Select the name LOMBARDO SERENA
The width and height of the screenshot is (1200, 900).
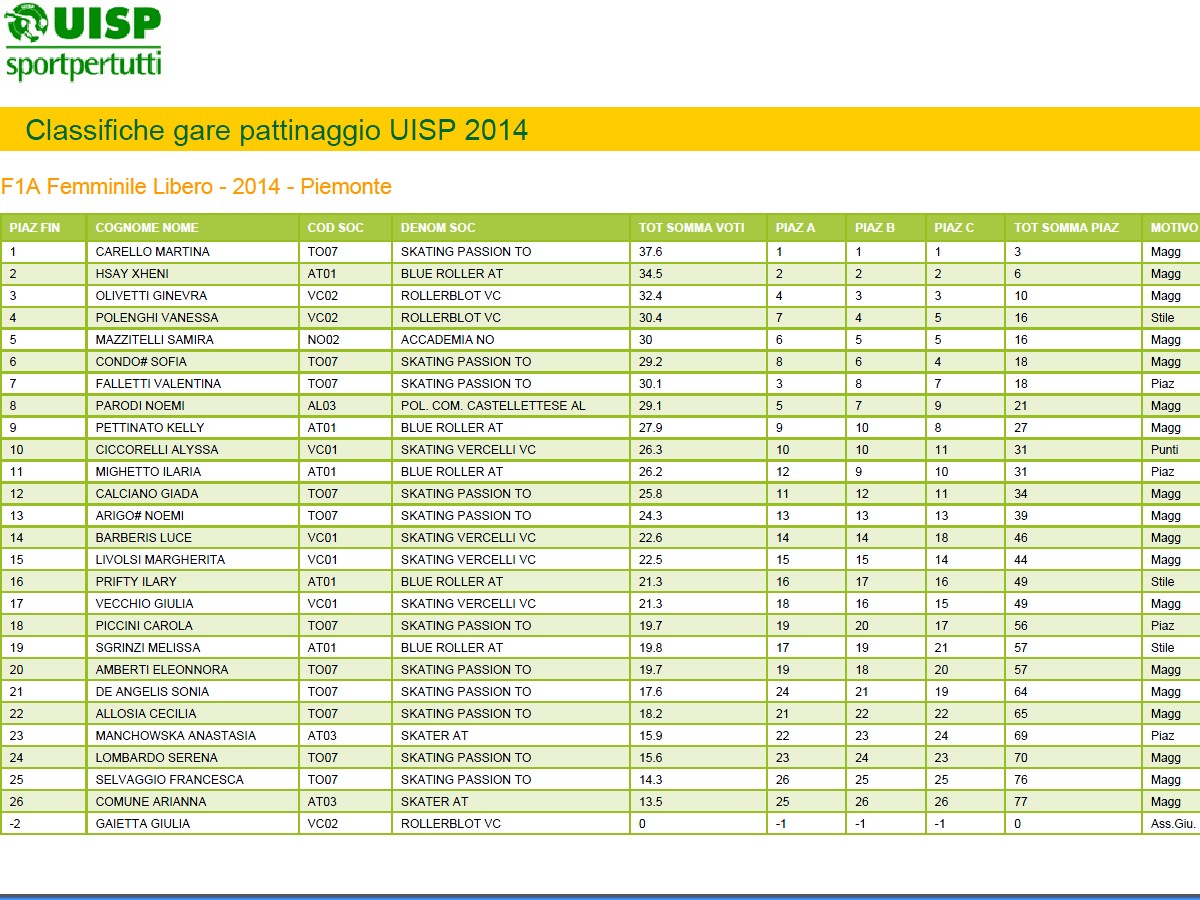[x=157, y=758]
